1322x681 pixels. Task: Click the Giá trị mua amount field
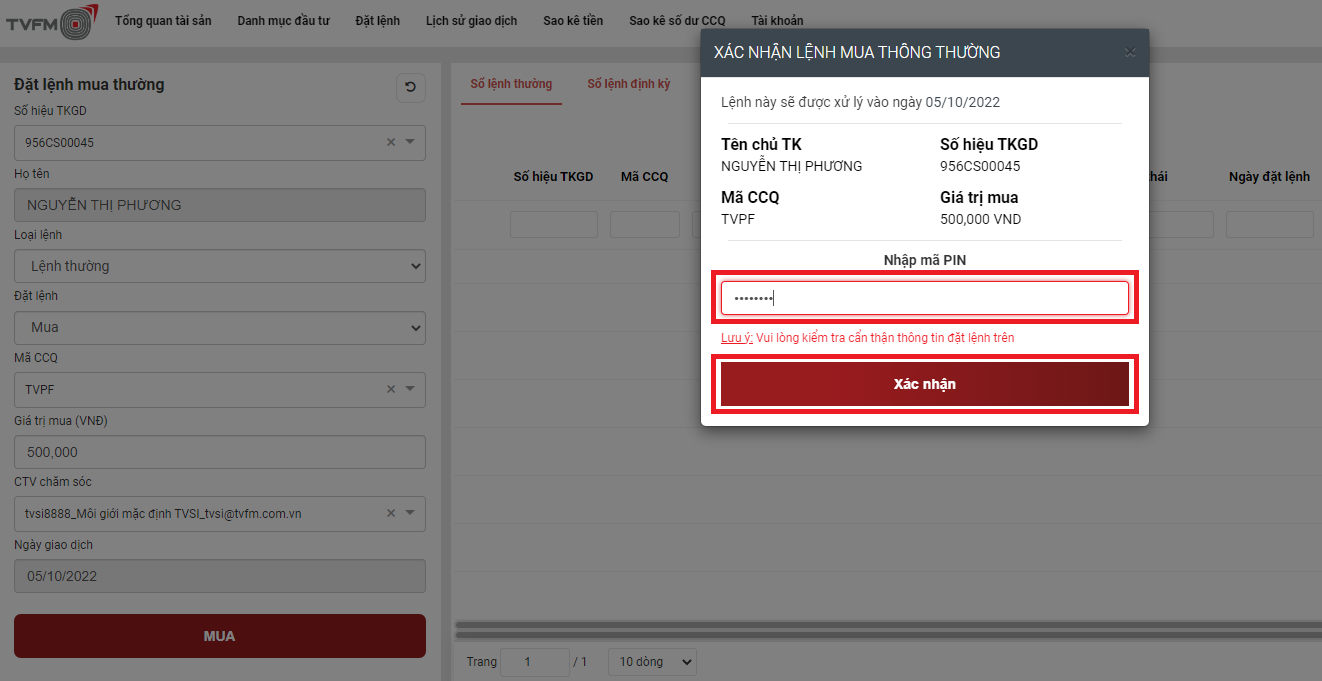pos(219,452)
